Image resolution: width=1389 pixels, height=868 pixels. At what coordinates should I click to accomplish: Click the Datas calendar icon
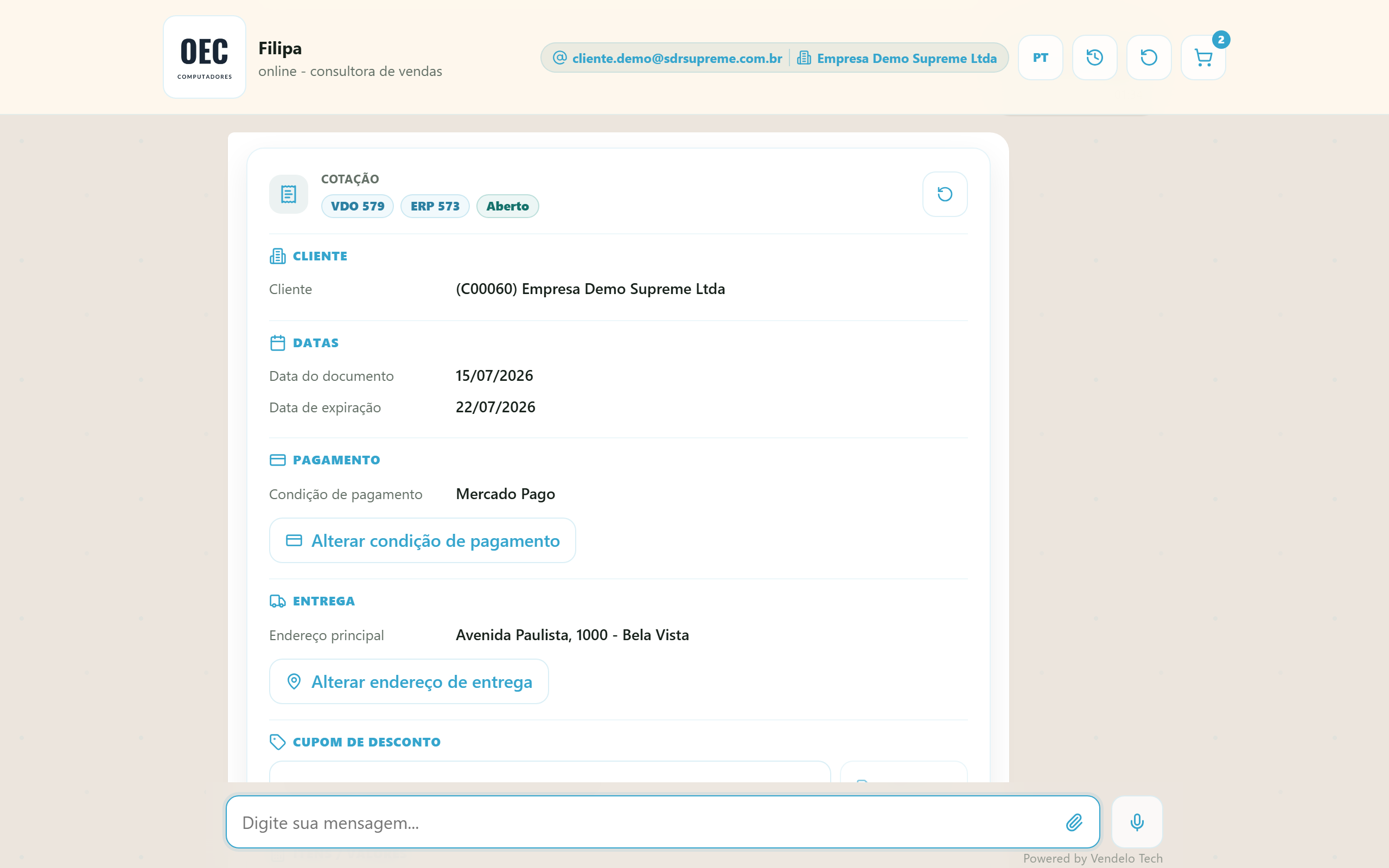point(278,343)
